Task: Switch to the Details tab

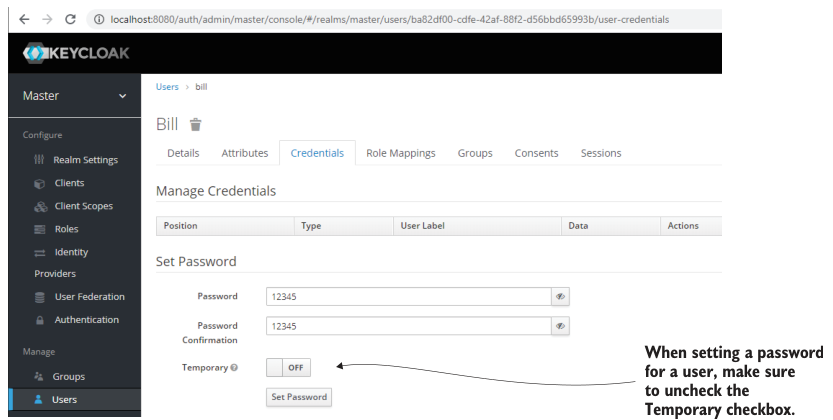Action: coord(183,153)
